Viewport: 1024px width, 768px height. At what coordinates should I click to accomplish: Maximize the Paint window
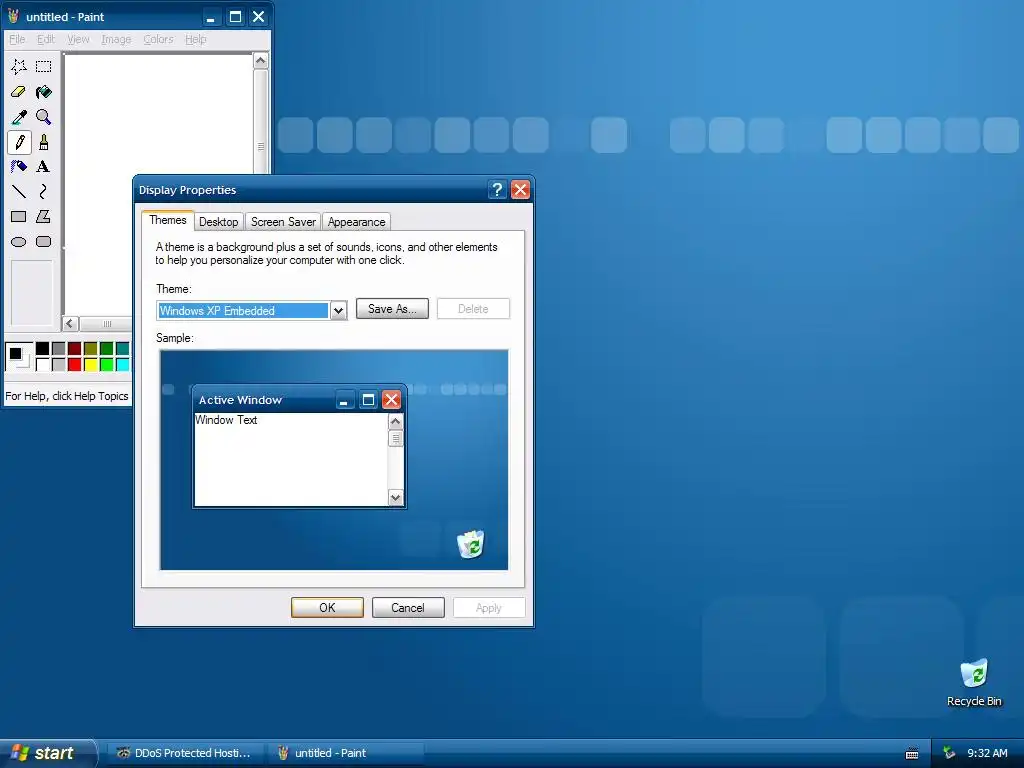[235, 16]
